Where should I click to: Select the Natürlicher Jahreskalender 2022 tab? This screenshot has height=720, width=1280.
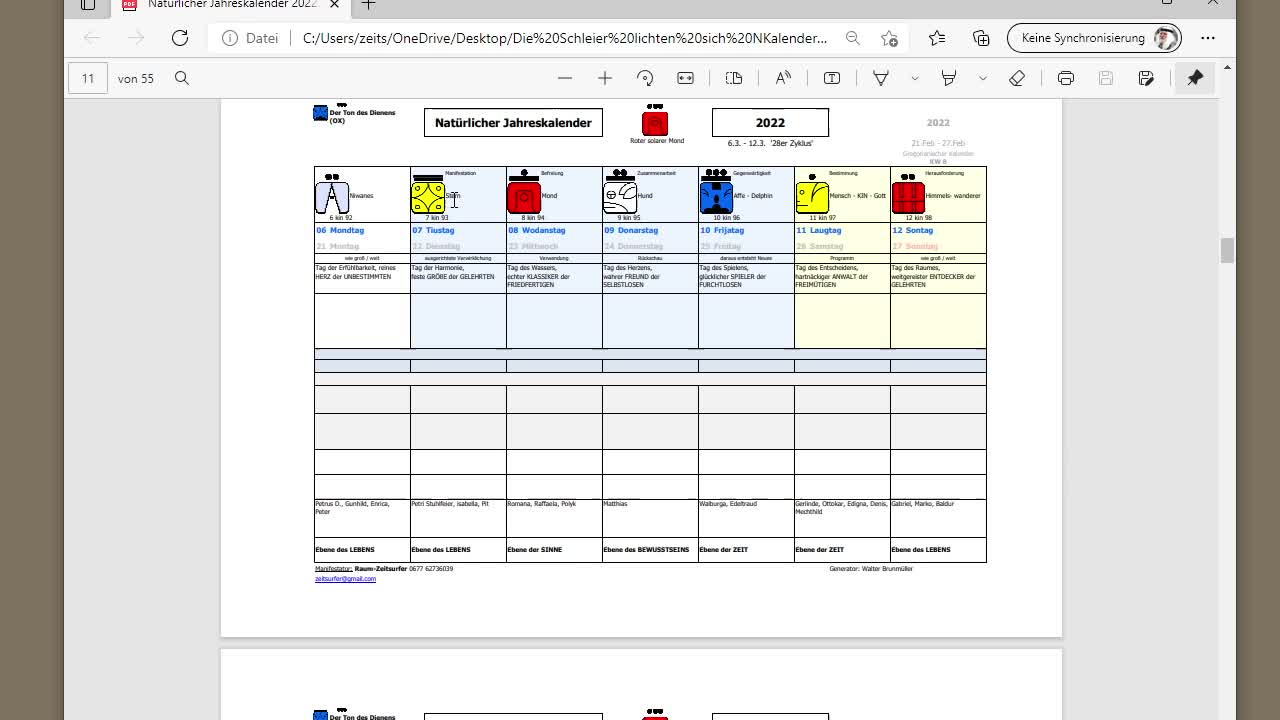coord(230,5)
